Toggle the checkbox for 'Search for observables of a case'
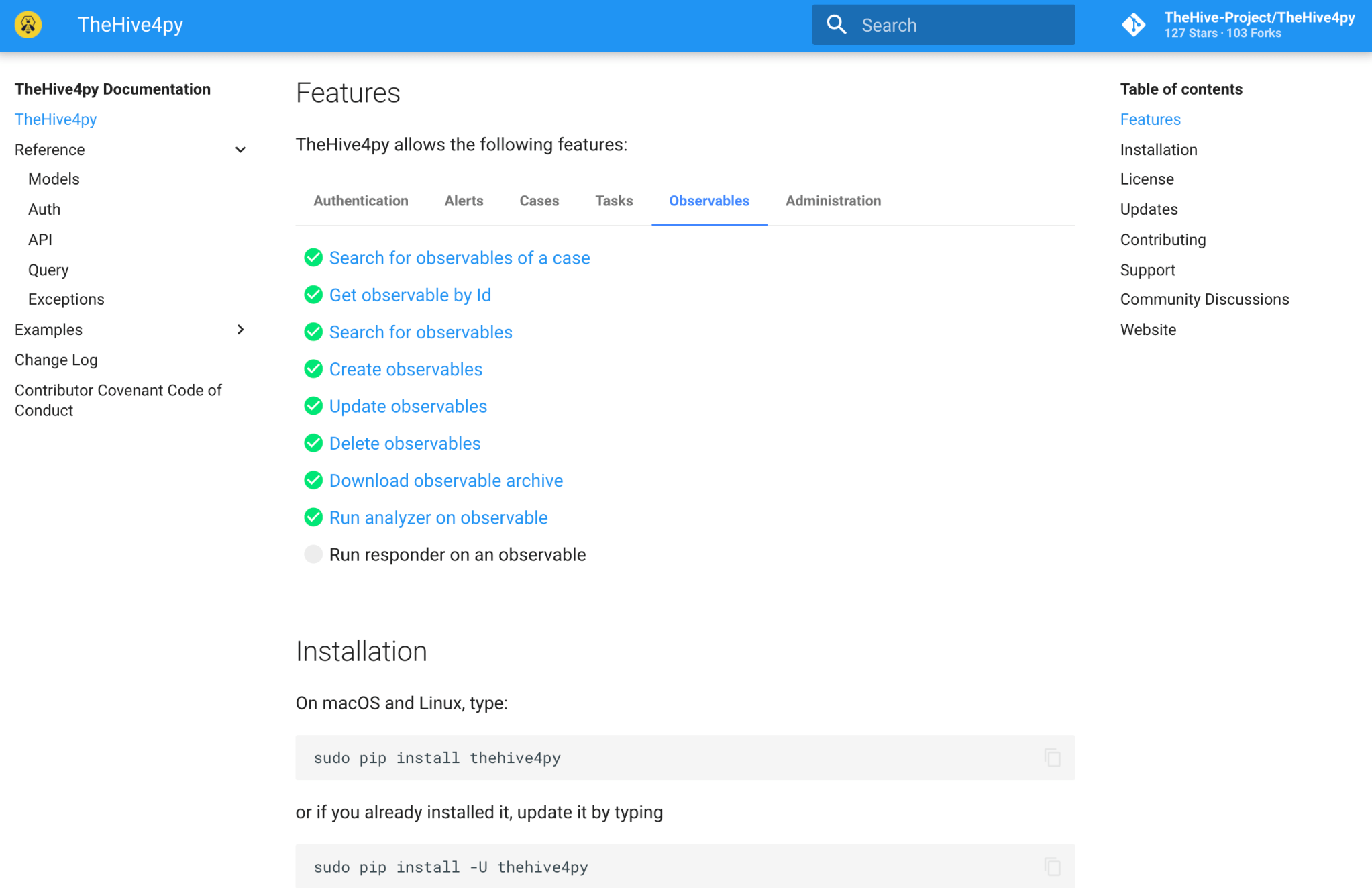Viewport: 1372px width, 888px height. click(x=313, y=258)
